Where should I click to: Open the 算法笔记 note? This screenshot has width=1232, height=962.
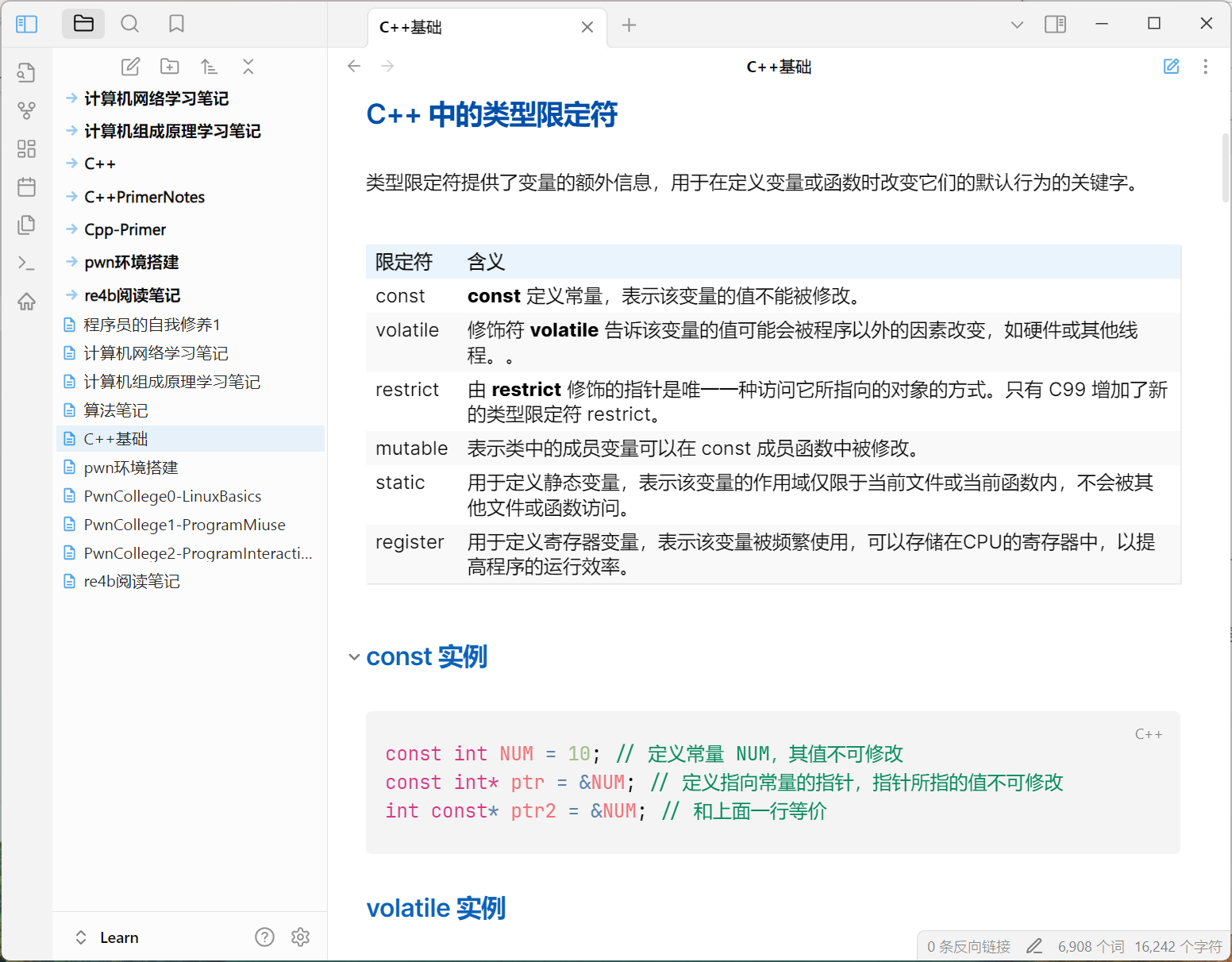pyautogui.click(x=116, y=410)
